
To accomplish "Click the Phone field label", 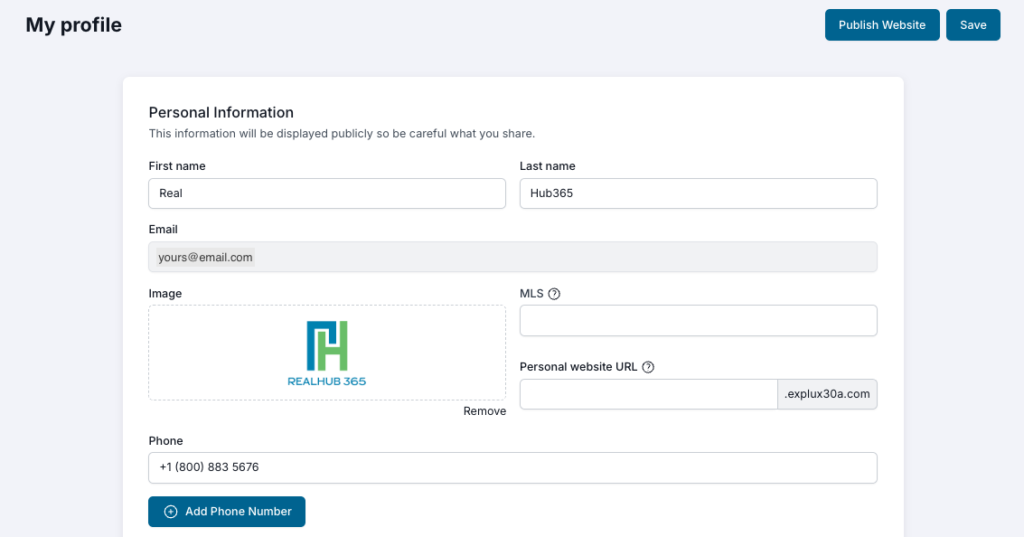I will [166, 440].
